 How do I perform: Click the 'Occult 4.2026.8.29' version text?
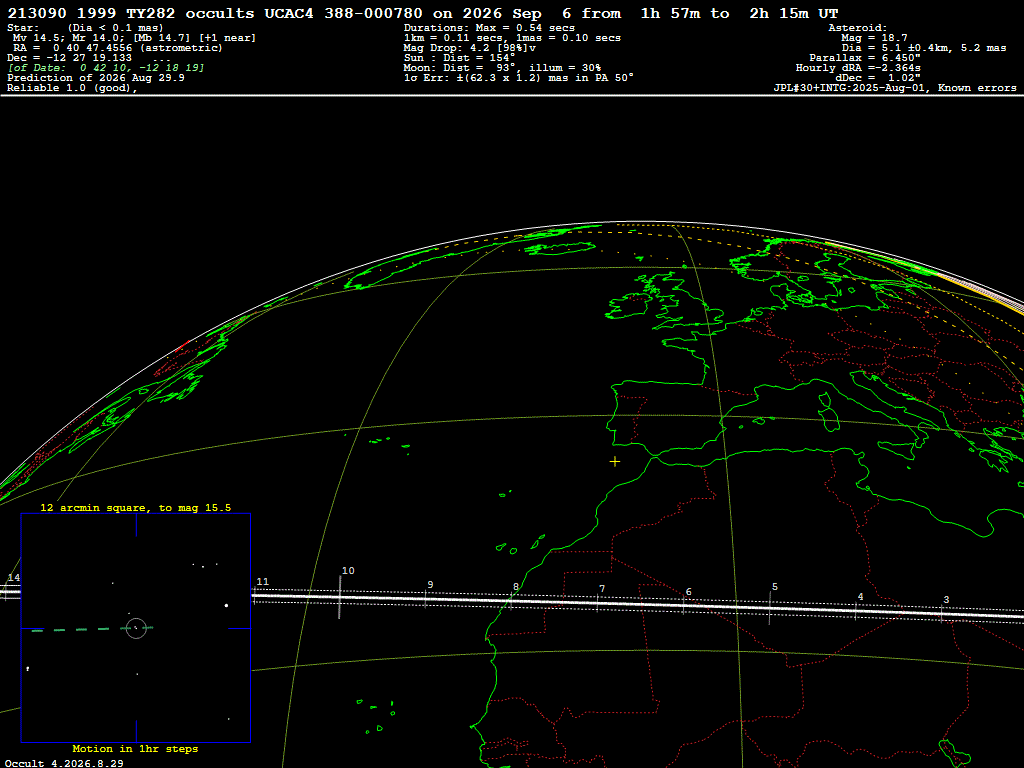pos(64,763)
